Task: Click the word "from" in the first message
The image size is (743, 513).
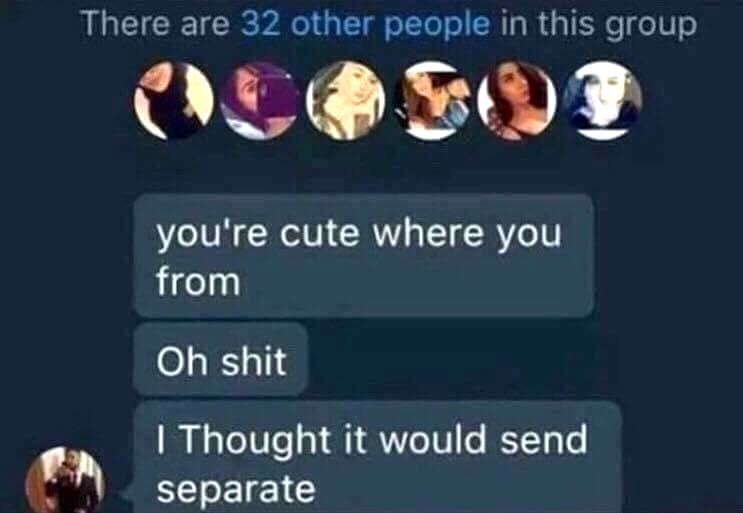Action: click(199, 281)
